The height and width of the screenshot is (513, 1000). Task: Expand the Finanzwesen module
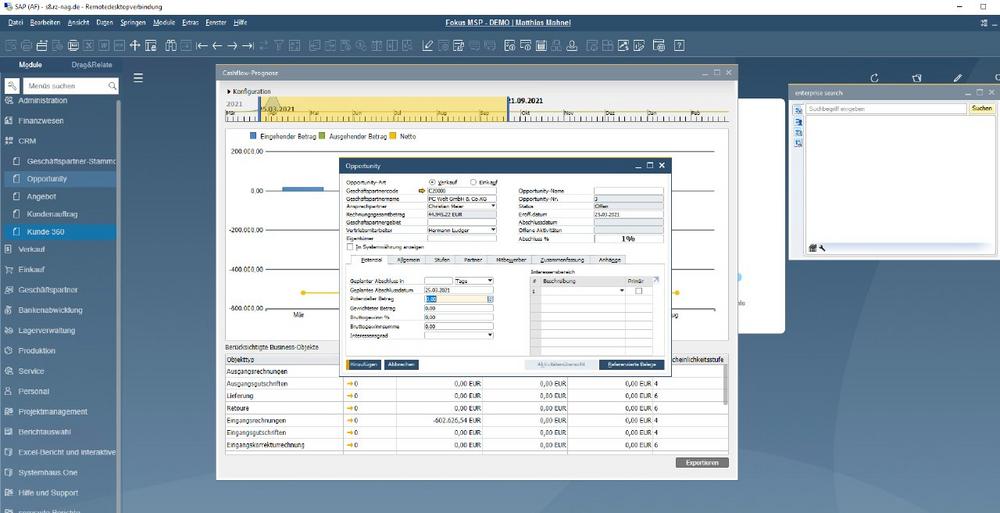click(41, 121)
